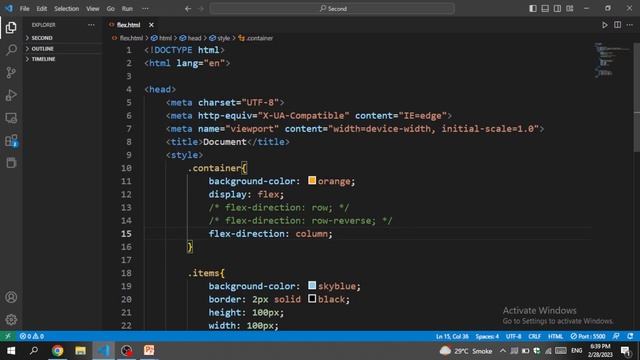Open the Accounts menu icon
640x360 pixels.
click(x=11, y=297)
